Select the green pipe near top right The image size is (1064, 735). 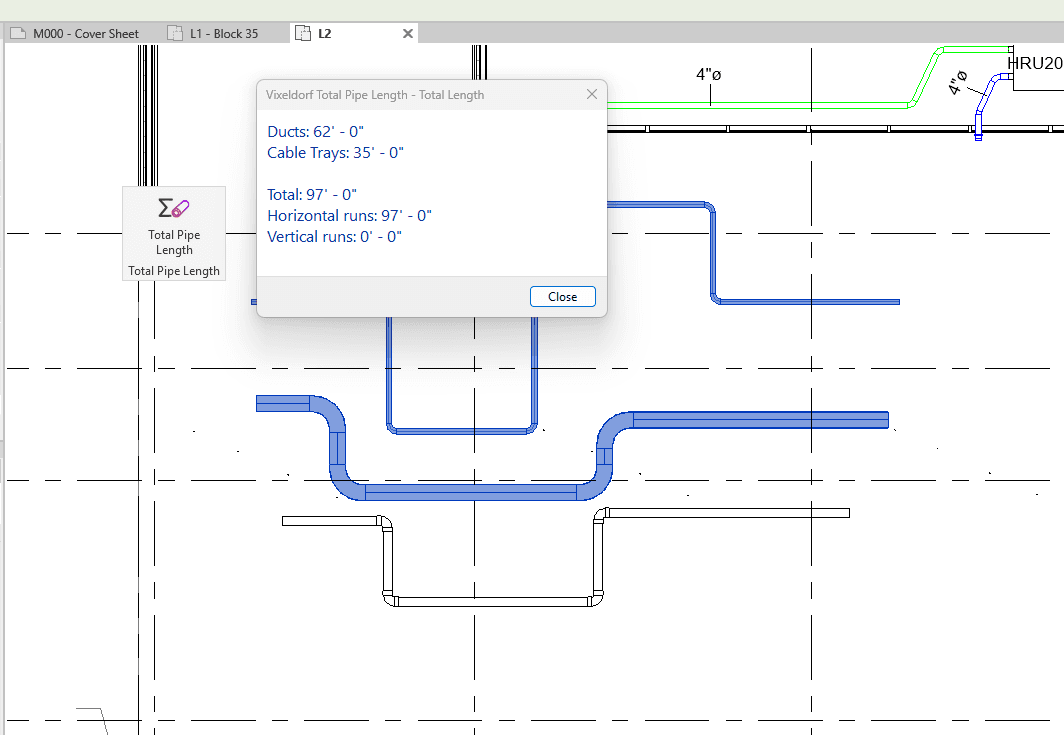(x=760, y=105)
